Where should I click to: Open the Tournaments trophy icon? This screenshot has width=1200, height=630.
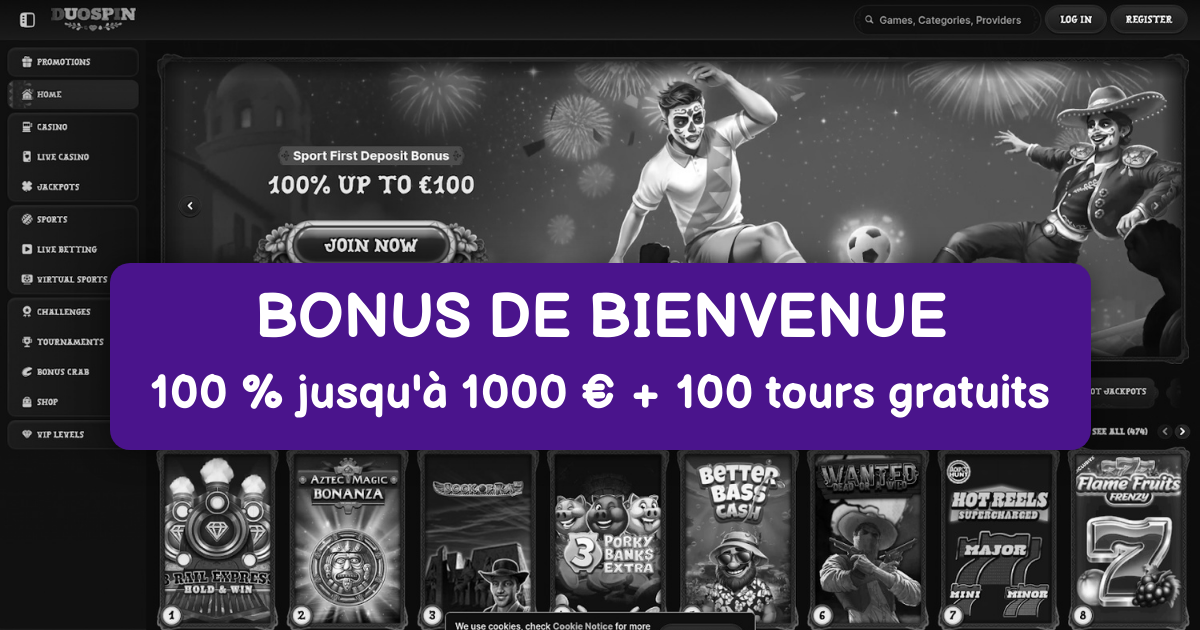point(26,342)
